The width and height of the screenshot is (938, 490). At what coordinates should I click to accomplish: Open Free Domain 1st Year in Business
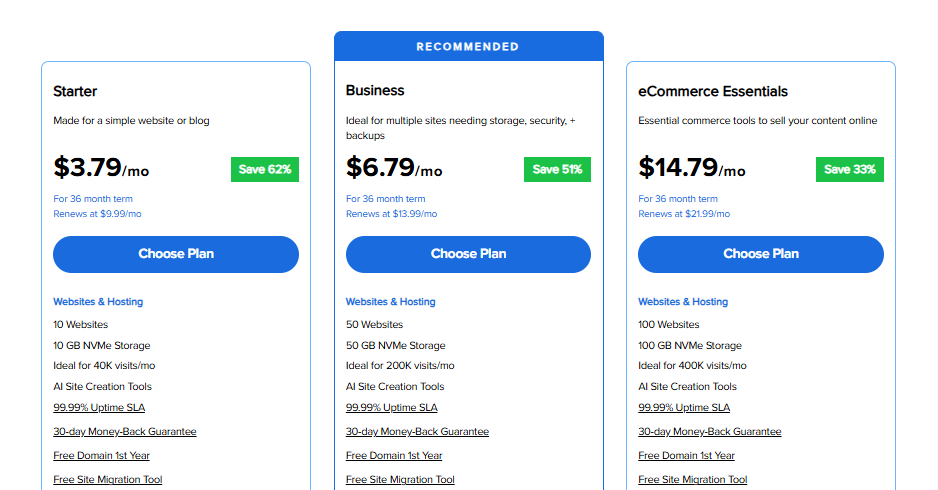tap(394, 456)
